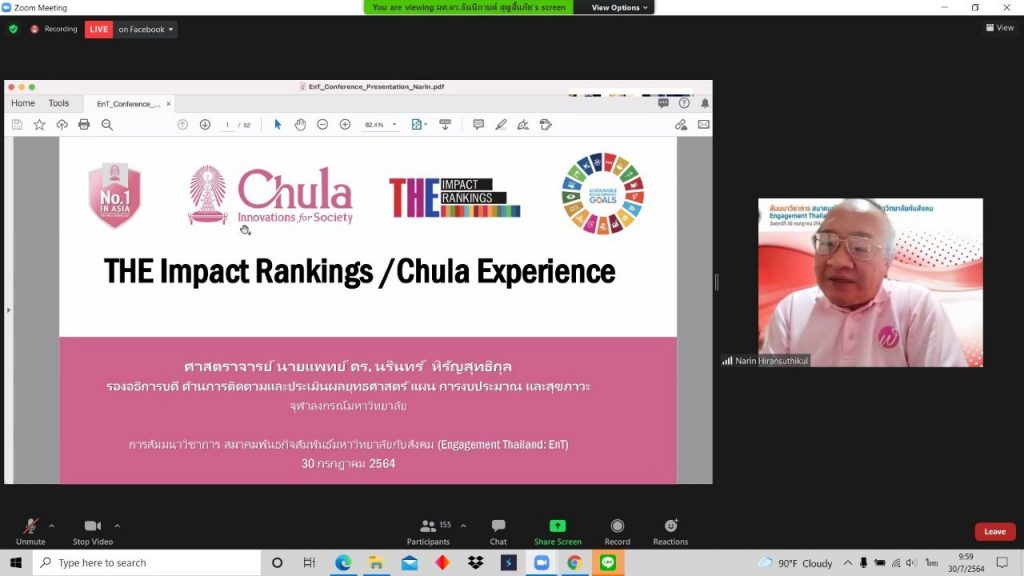Open Acrobat help question icon

tap(684, 103)
